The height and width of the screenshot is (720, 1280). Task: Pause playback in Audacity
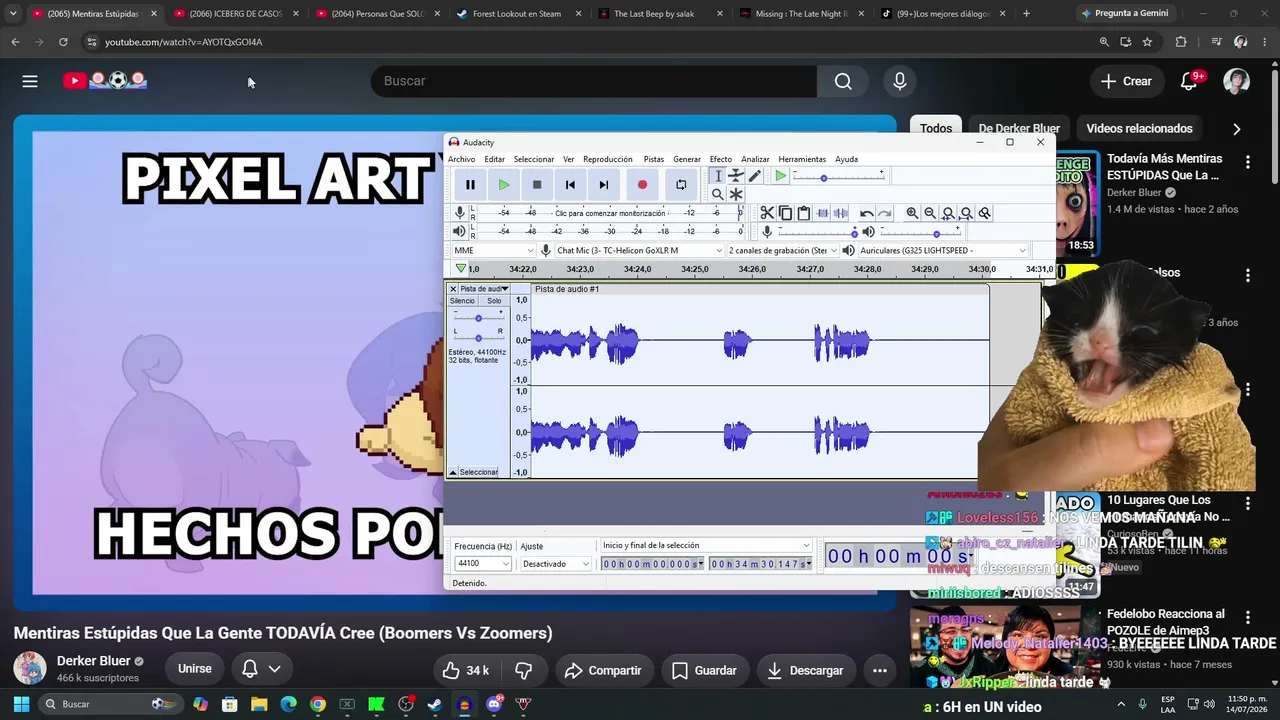pyautogui.click(x=470, y=184)
